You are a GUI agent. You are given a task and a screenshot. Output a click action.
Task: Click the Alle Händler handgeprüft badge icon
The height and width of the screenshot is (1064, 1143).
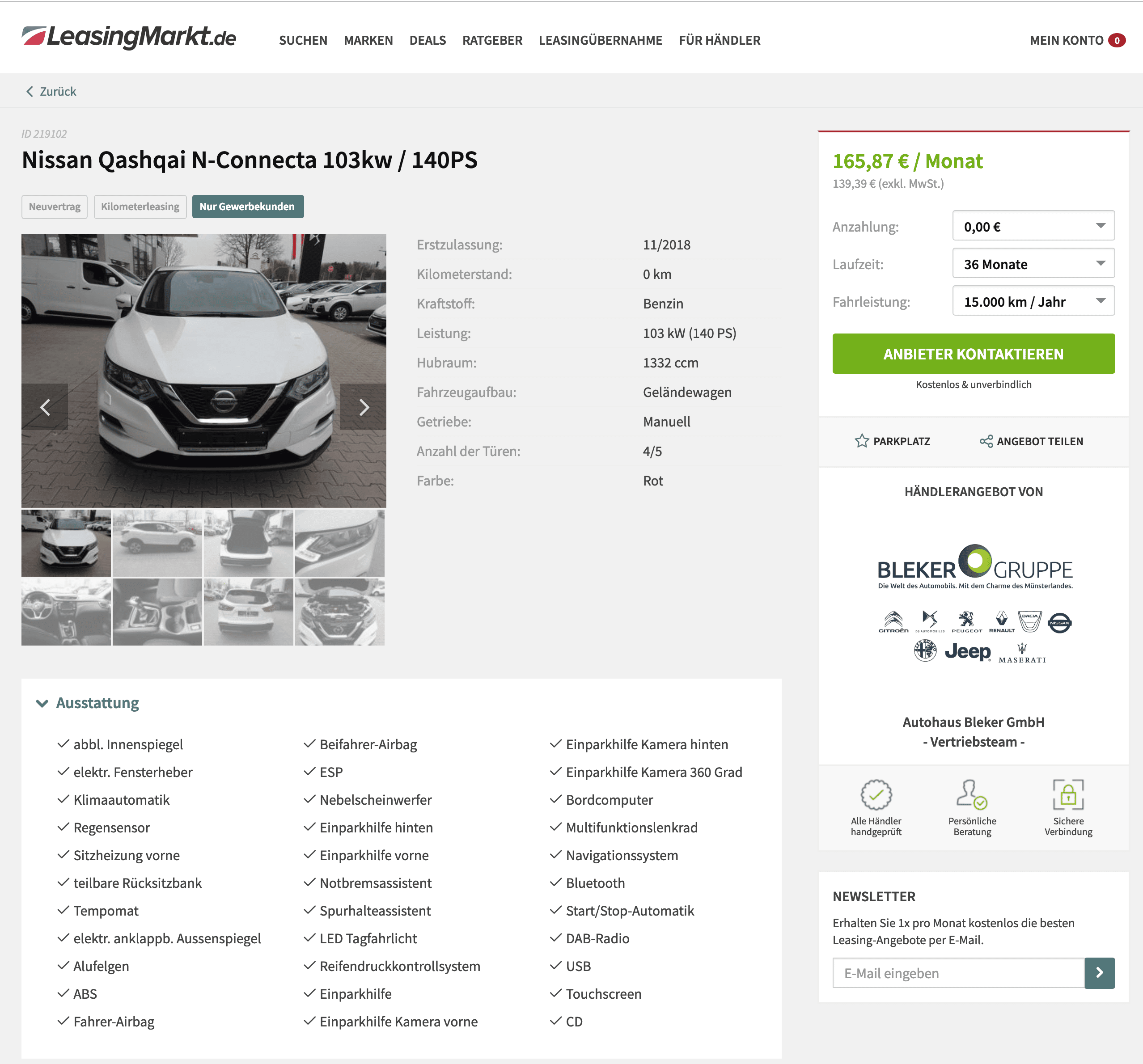coord(876,794)
